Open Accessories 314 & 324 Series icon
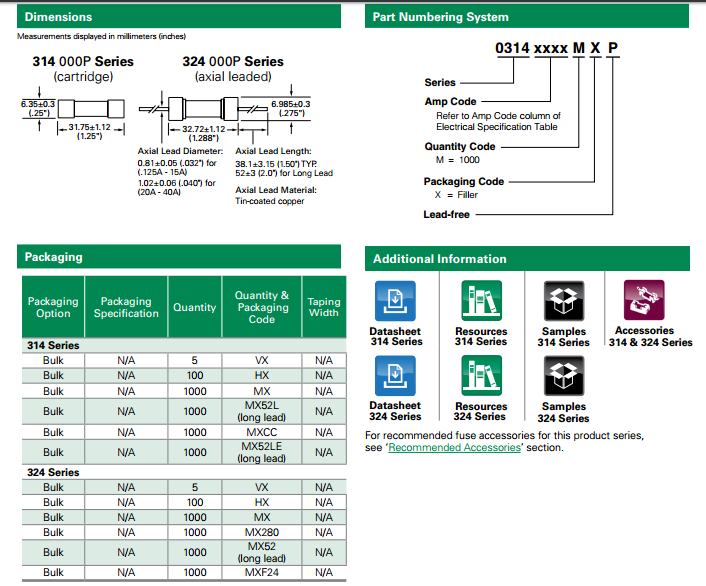 pyautogui.click(x=644, y=300)
